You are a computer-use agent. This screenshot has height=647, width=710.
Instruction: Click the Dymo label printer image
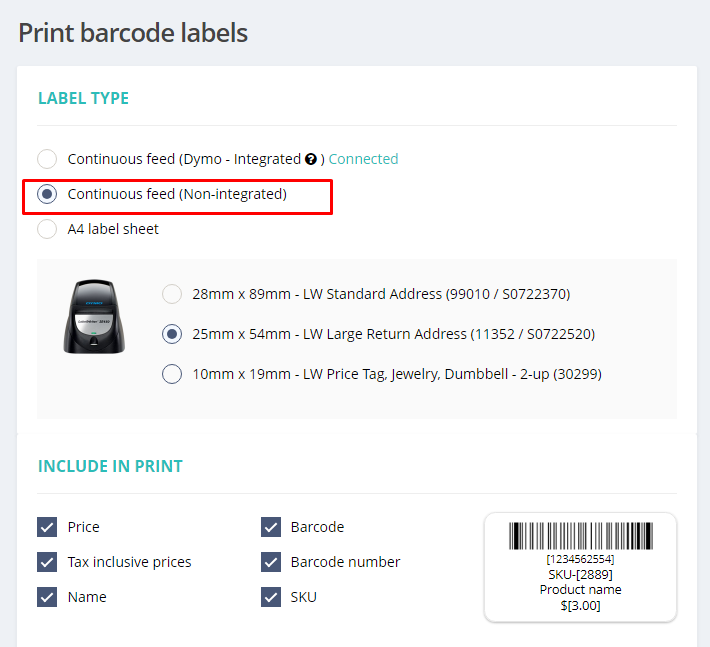click(94, 316)
